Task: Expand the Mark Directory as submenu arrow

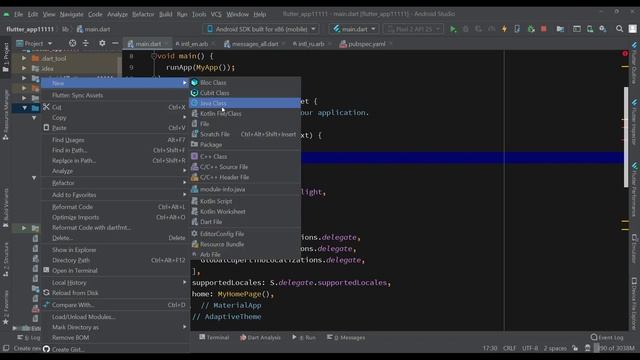Action: point(184,327)
